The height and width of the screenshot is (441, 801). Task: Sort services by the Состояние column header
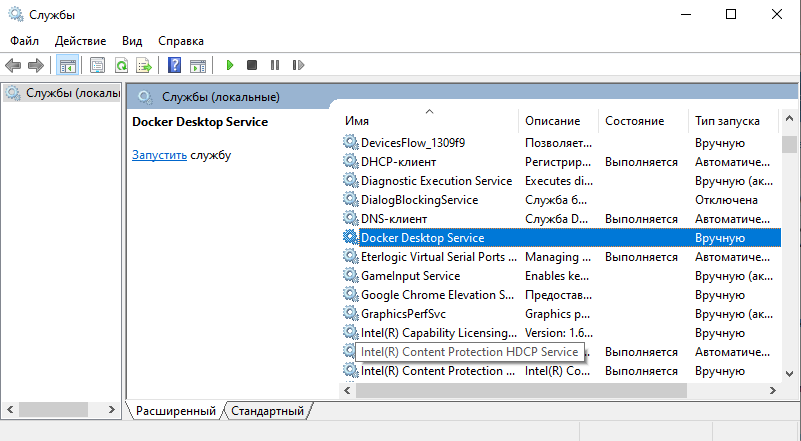click(634, 121)
